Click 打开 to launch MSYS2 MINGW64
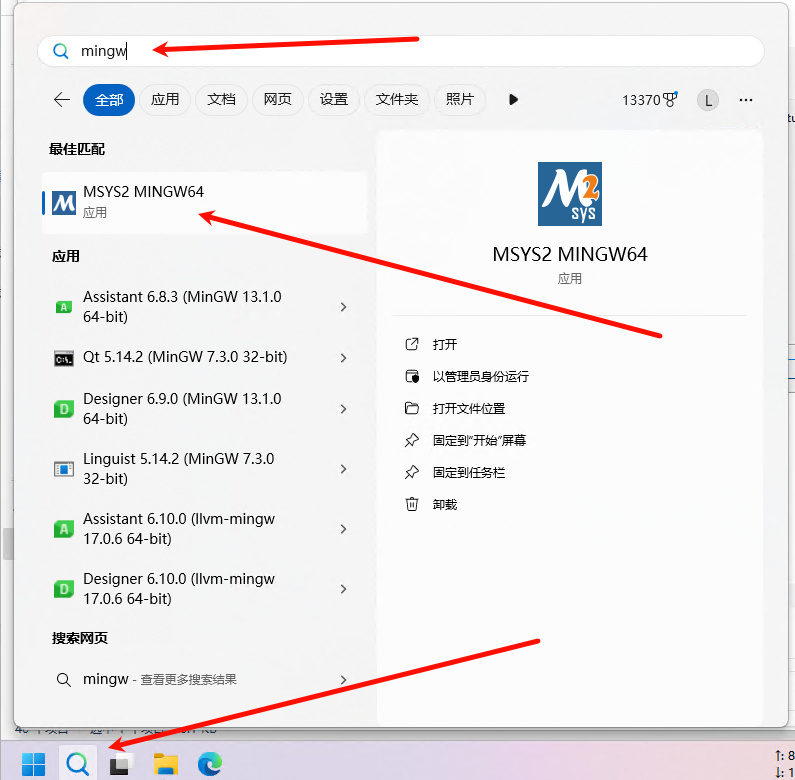795x780 pixels. (x=445, y=345)
